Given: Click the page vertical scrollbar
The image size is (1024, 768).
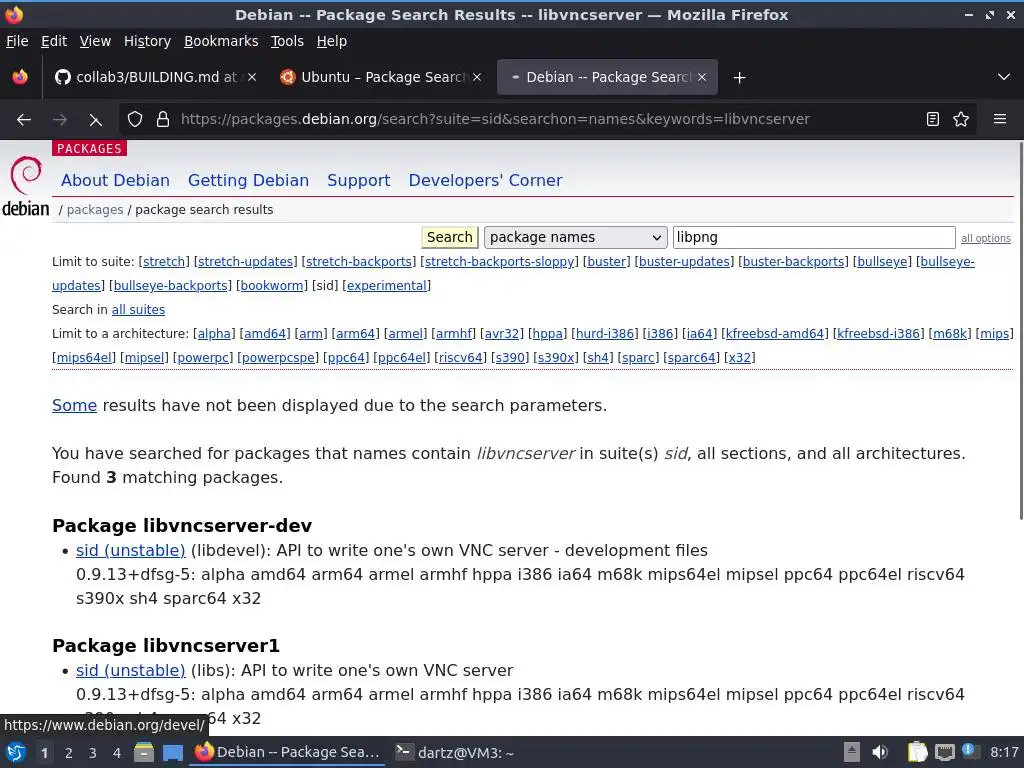Looking at the screenshot, I should click(1019, 330).
